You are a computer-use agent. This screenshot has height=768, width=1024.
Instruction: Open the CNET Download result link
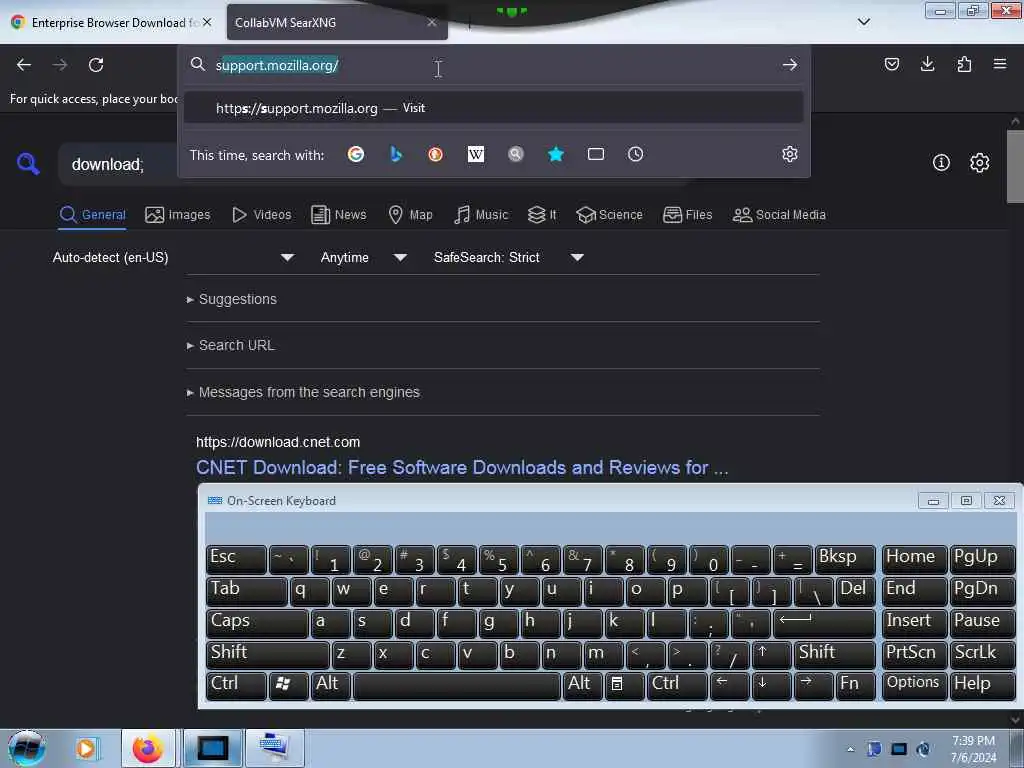(462, 468)
